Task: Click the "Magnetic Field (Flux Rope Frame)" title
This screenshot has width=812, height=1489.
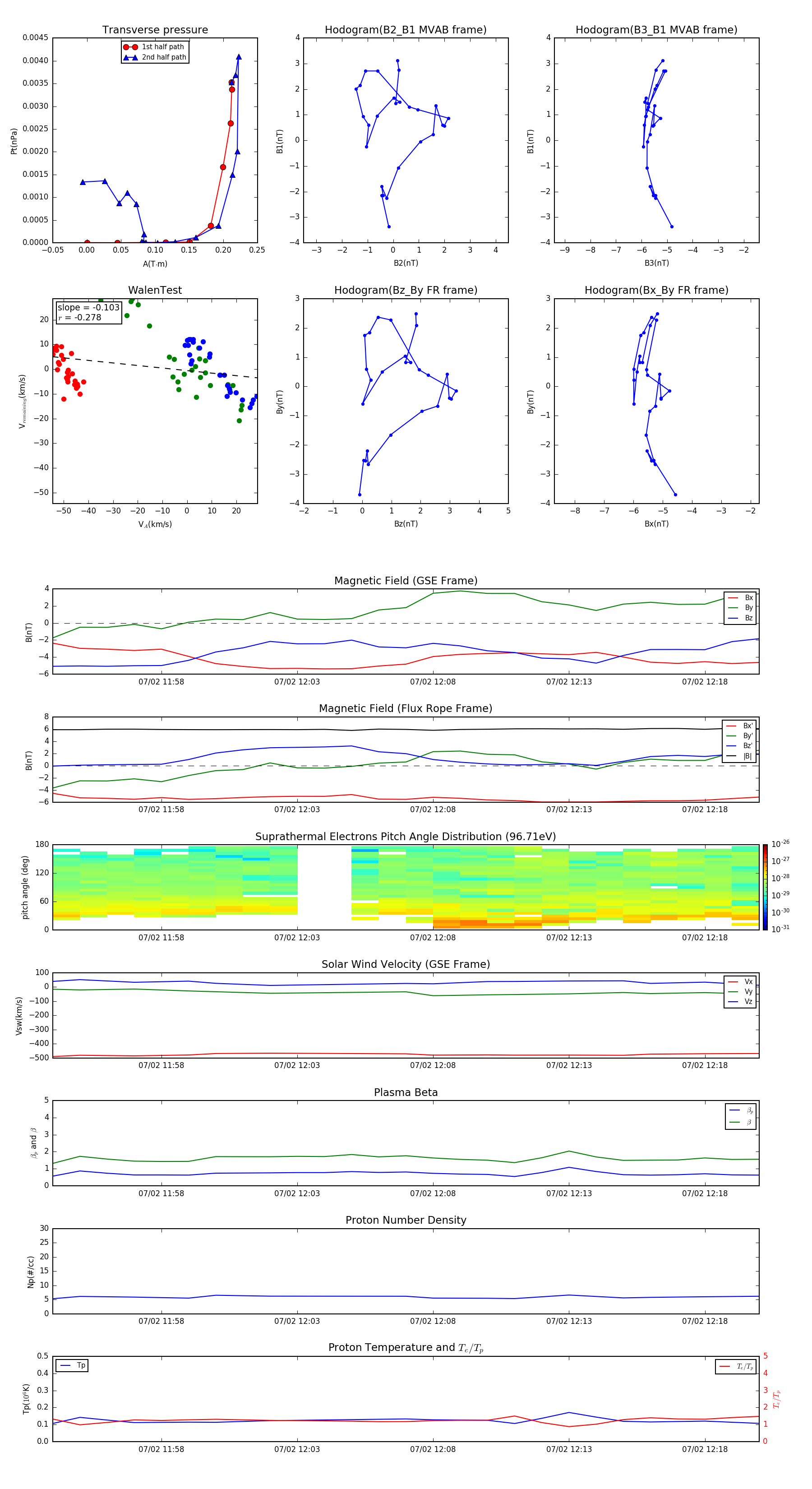Action: coord(406,709)
